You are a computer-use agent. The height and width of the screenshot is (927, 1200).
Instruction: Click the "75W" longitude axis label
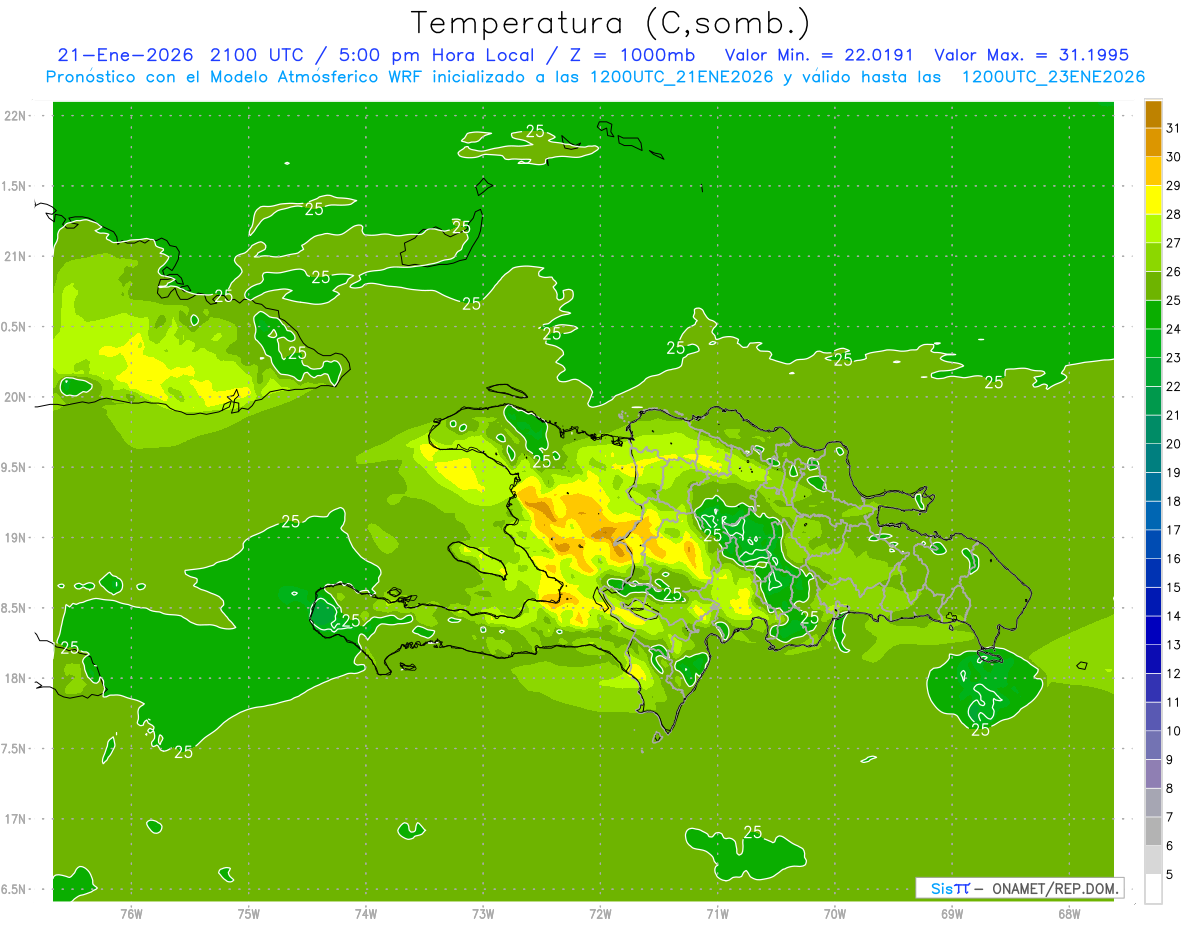click(x=248, y=914)
